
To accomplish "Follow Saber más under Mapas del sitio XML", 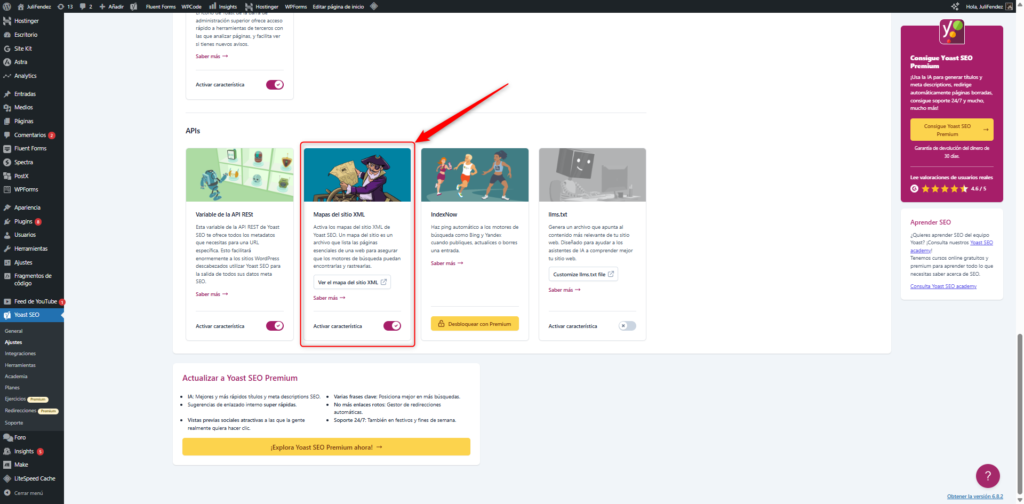I will [329, 298].
